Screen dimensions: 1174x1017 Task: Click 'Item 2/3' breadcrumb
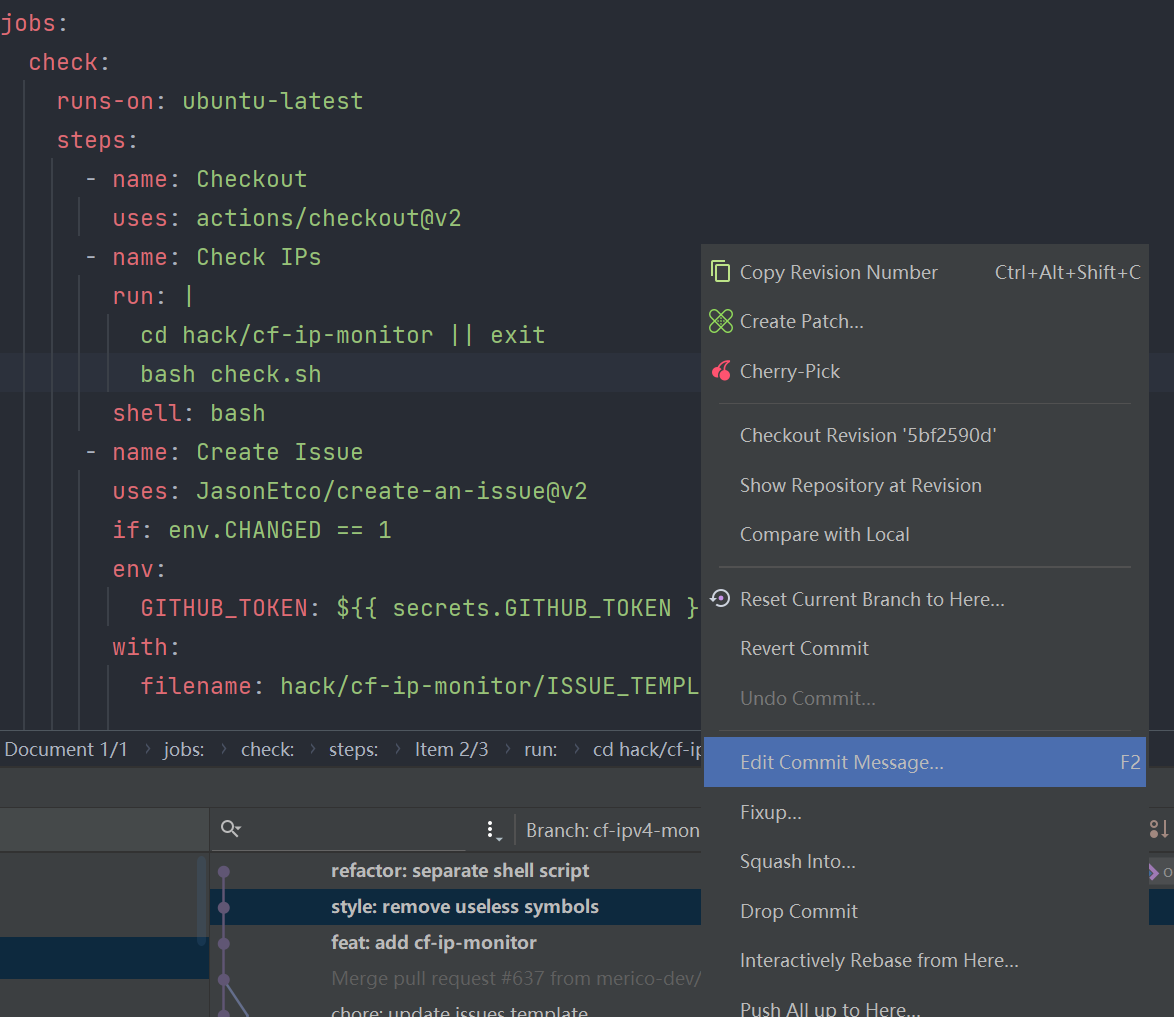pyautogui.click(x=451, y=750)
